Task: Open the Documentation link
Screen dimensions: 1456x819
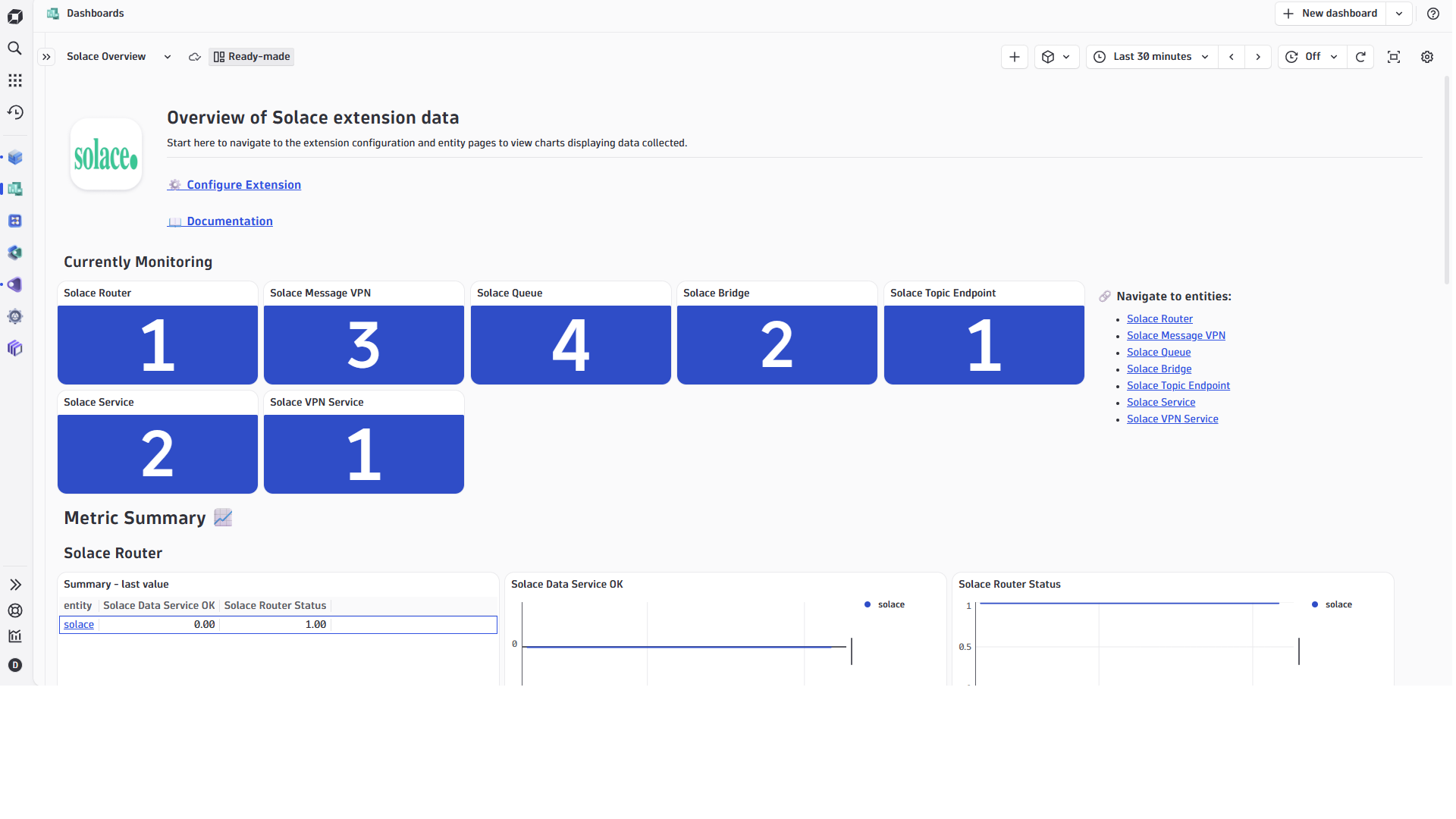Action: 220,221
